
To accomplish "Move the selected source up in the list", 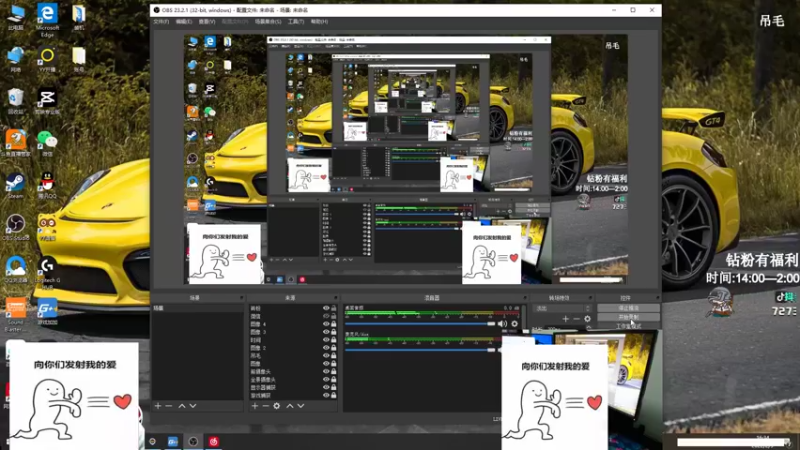I will 289,406.
